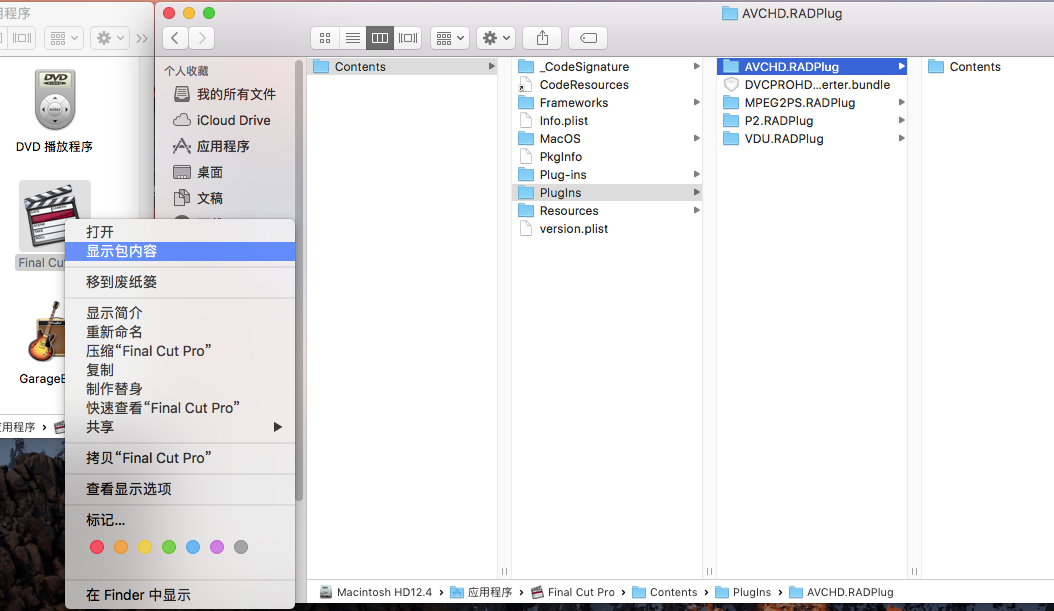Choose 查看显示选项 from the context menu
Image resolution: width=1054 pixels, height=611 pixels.
[180, 489]
